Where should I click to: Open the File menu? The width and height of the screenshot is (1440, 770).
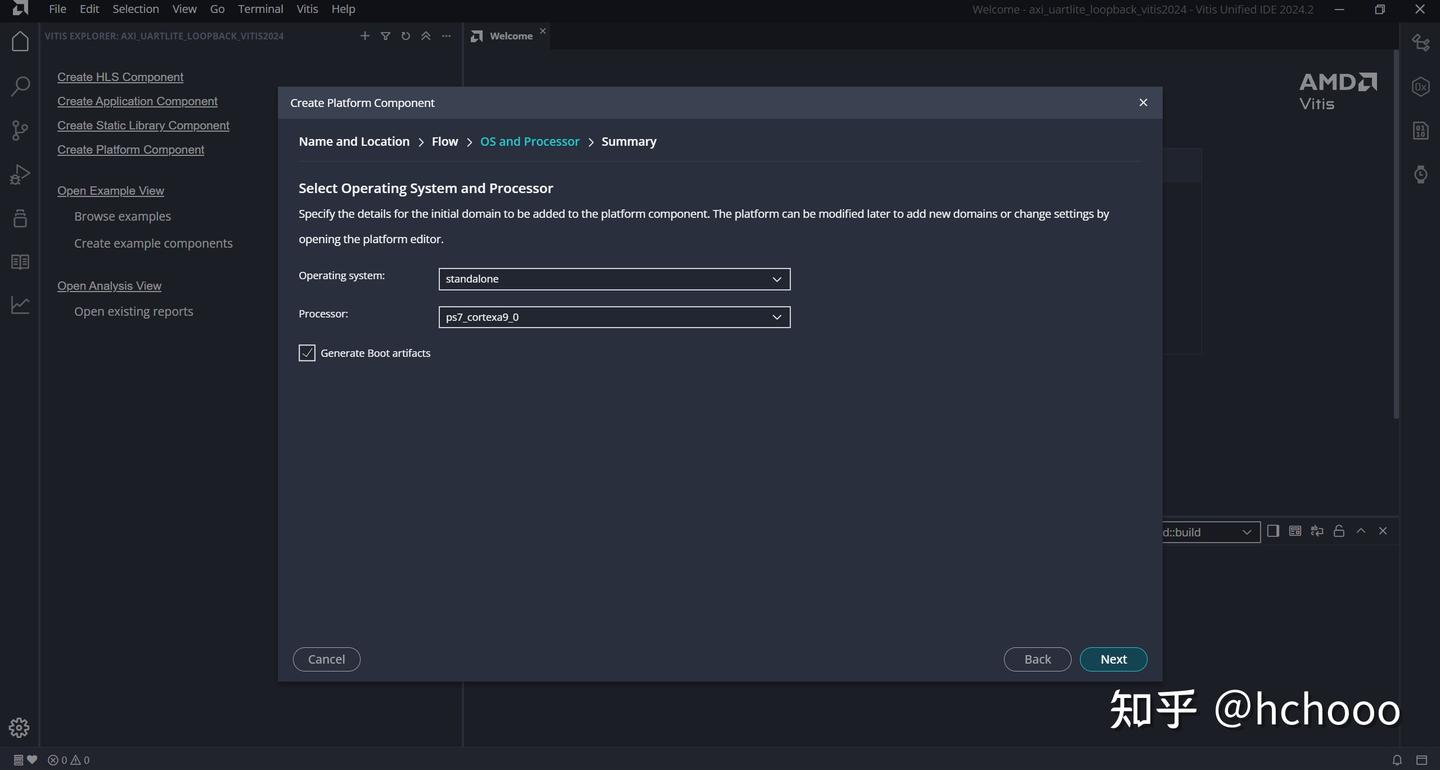click(x=58, y=9)
